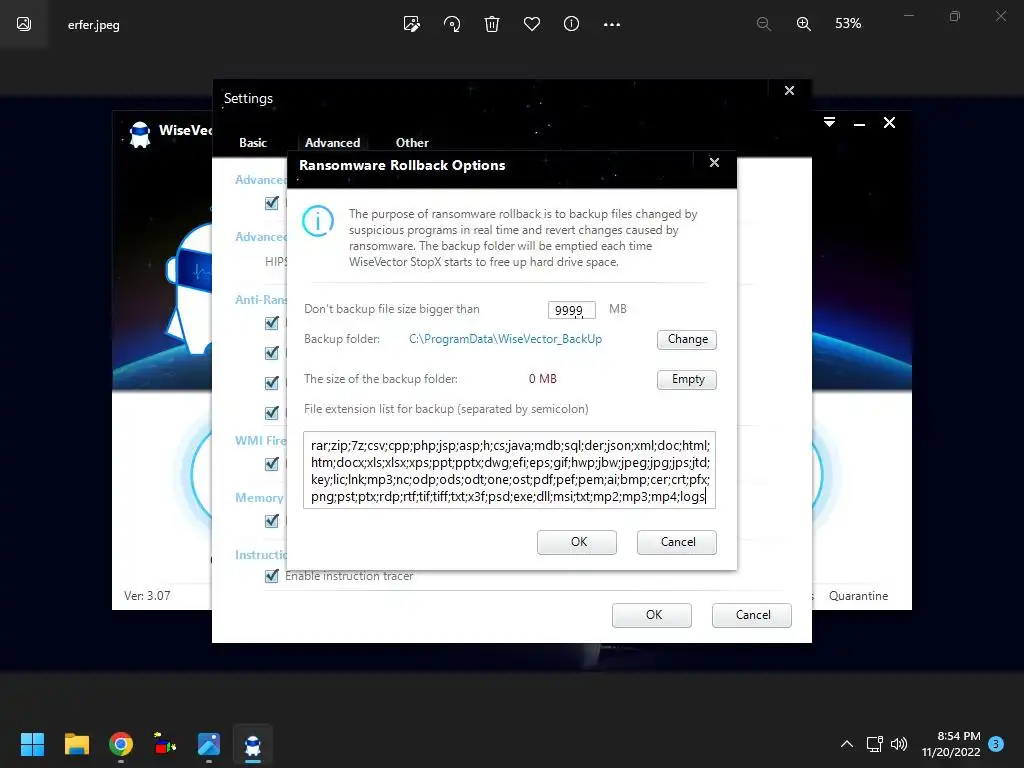This screenshot has width=1024, height=768.
Task: Delete the image using the trash icon
Action: (x=492, y=24)
